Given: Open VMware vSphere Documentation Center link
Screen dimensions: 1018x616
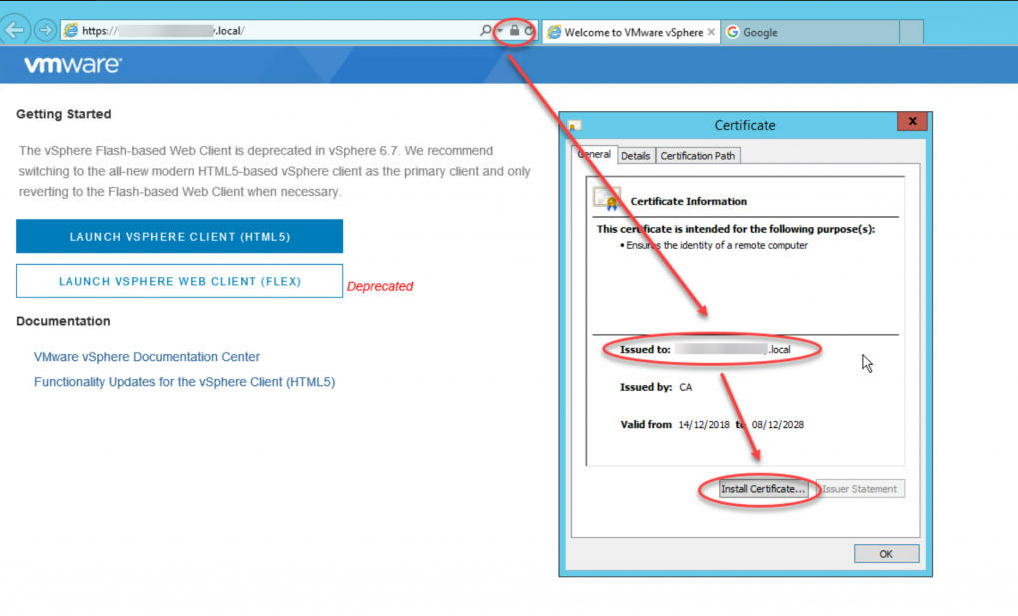Looking at the screenshot, I should coord(147,357).
